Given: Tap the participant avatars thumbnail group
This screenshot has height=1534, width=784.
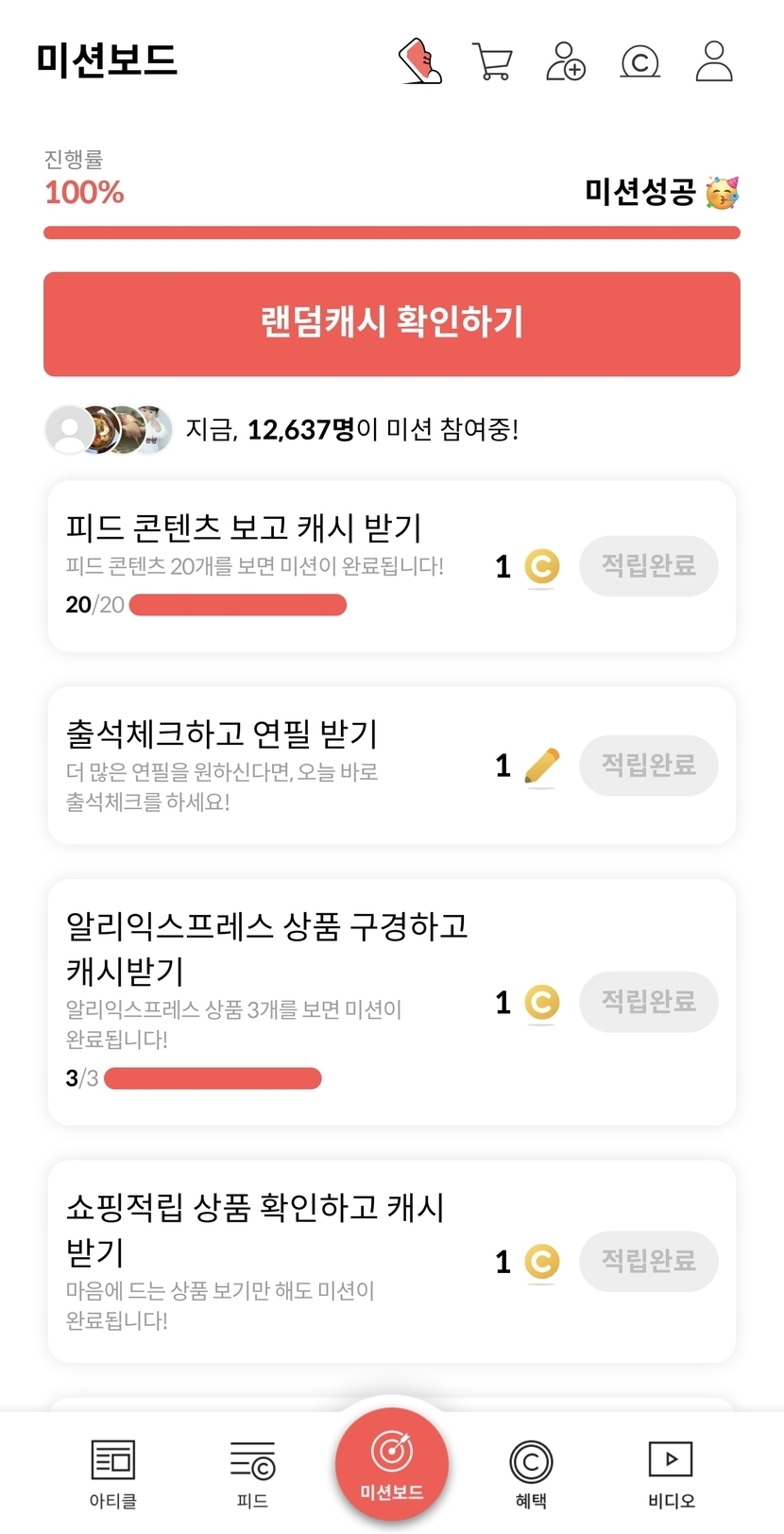Looking at the screenshot, I should tap(110, 430).
